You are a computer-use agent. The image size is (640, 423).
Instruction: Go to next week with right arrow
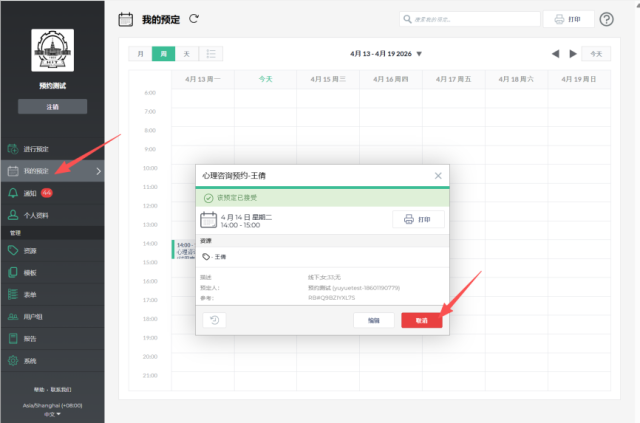573,54
